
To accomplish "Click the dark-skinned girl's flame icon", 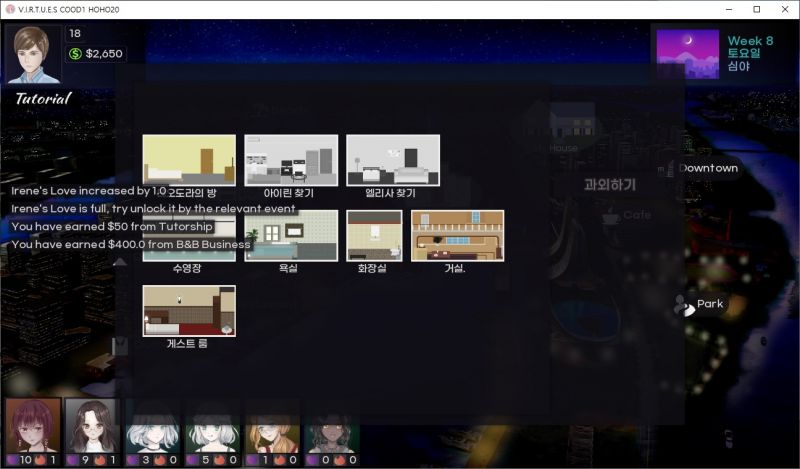I will point(340,460).
